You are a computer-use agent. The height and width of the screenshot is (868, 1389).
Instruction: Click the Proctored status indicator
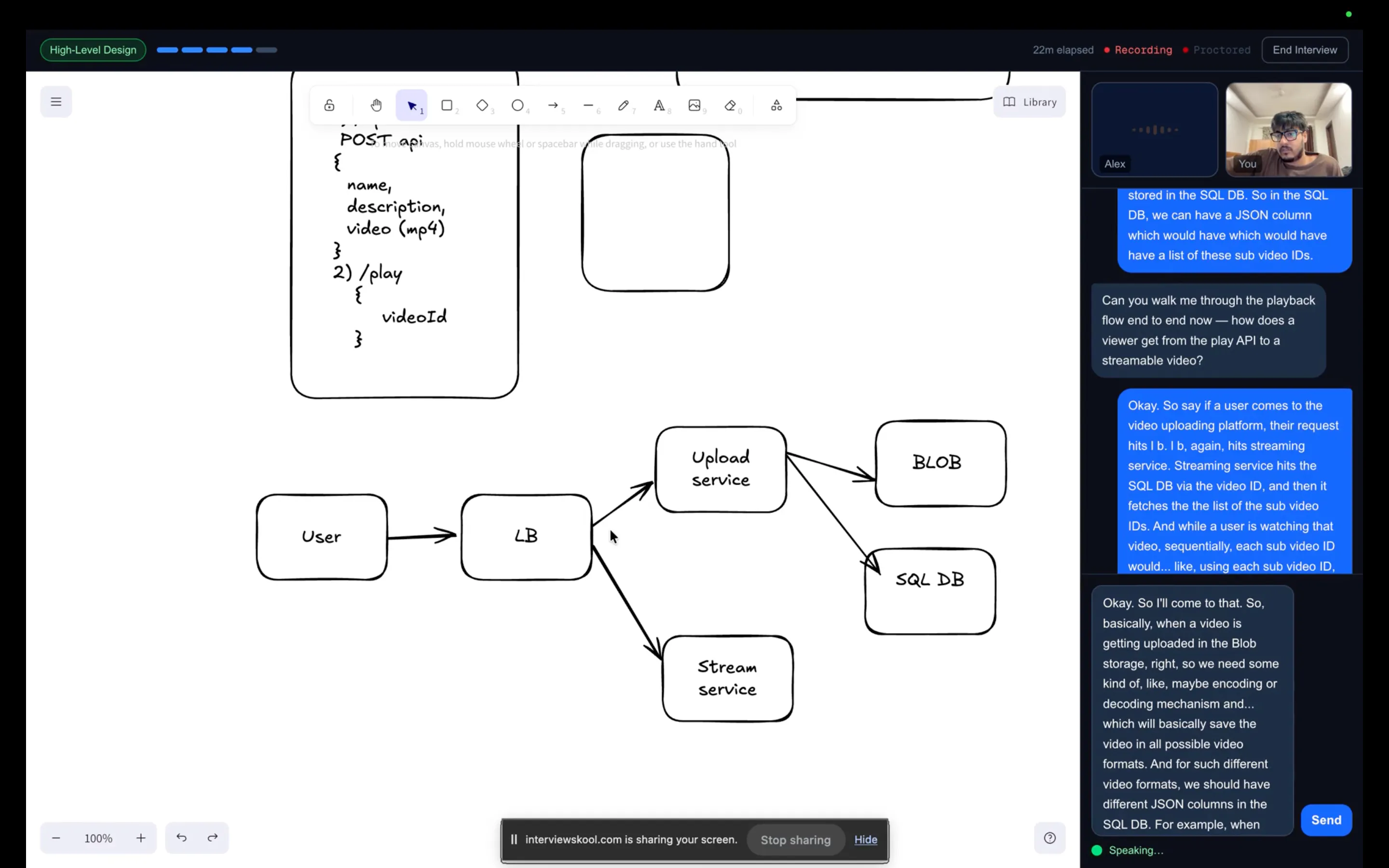click(1216, 50)
